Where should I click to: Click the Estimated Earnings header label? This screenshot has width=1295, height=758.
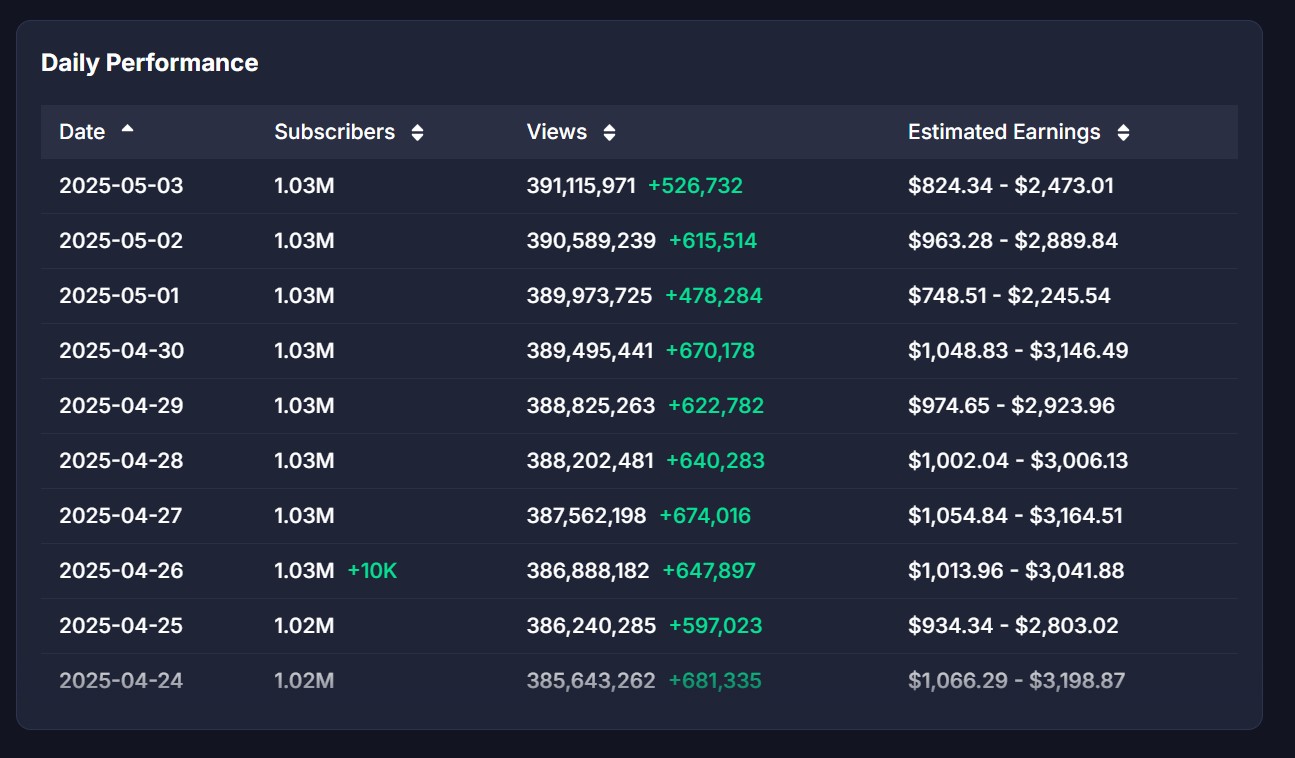coord(1003,132)
